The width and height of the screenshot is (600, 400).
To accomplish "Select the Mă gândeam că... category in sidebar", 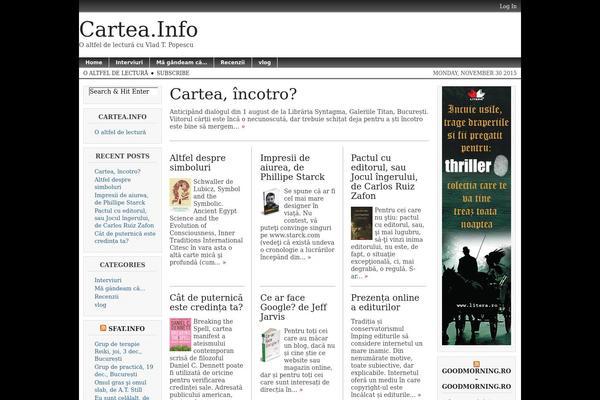I will [120, 288].
